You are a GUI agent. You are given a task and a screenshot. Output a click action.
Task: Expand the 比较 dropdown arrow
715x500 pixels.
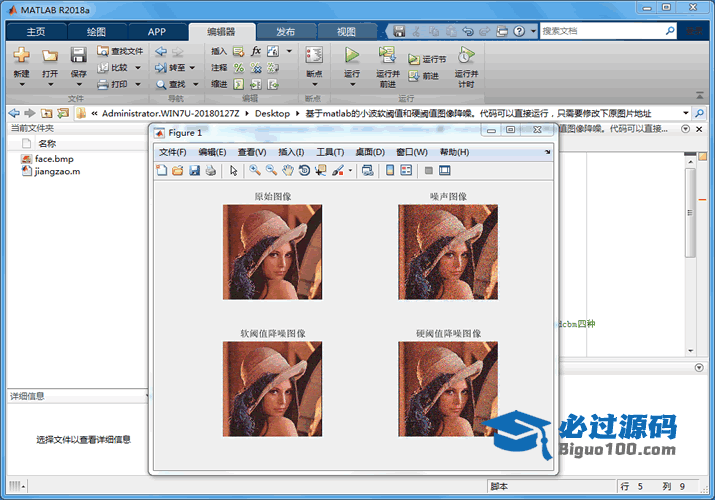click(138, 68)
